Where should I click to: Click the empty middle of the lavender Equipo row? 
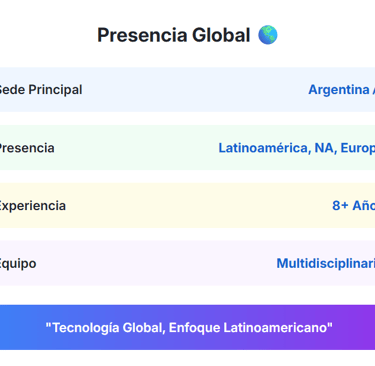(x=157, y=263)
